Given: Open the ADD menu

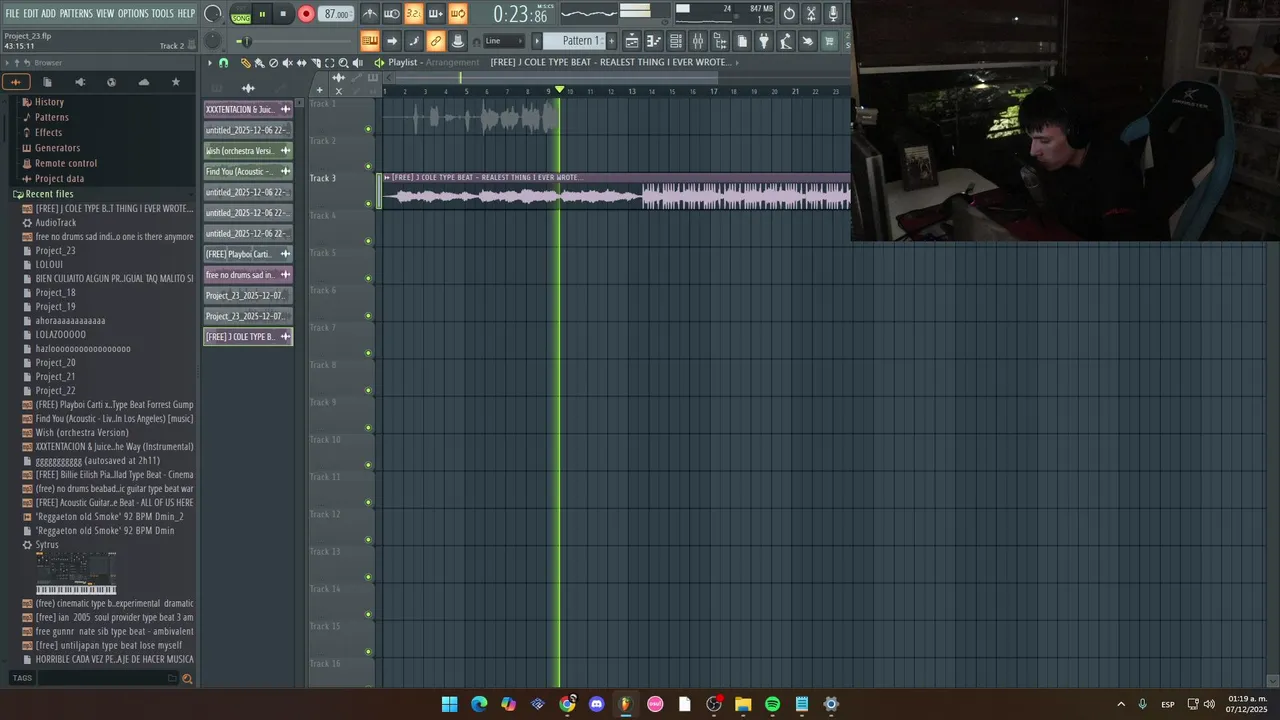Looking at the screenshot, I should point(49,13).
